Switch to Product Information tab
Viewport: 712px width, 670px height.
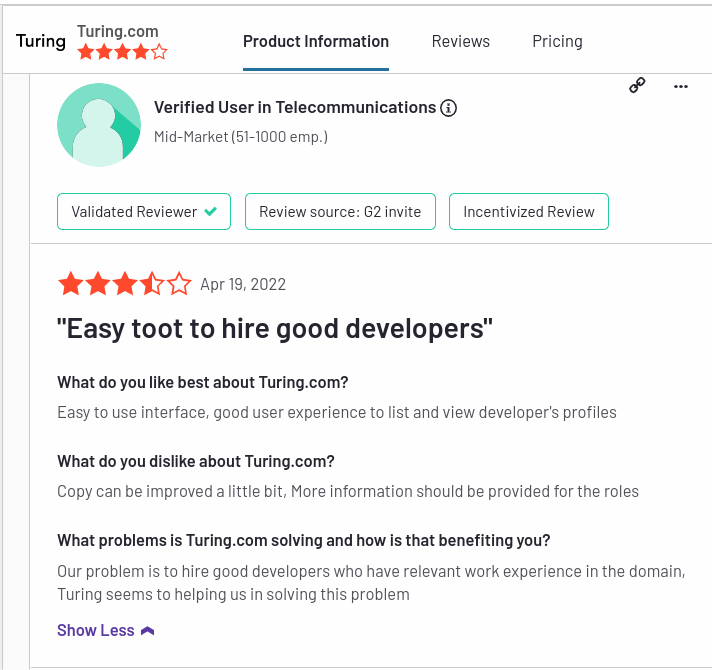coord(316,41)
